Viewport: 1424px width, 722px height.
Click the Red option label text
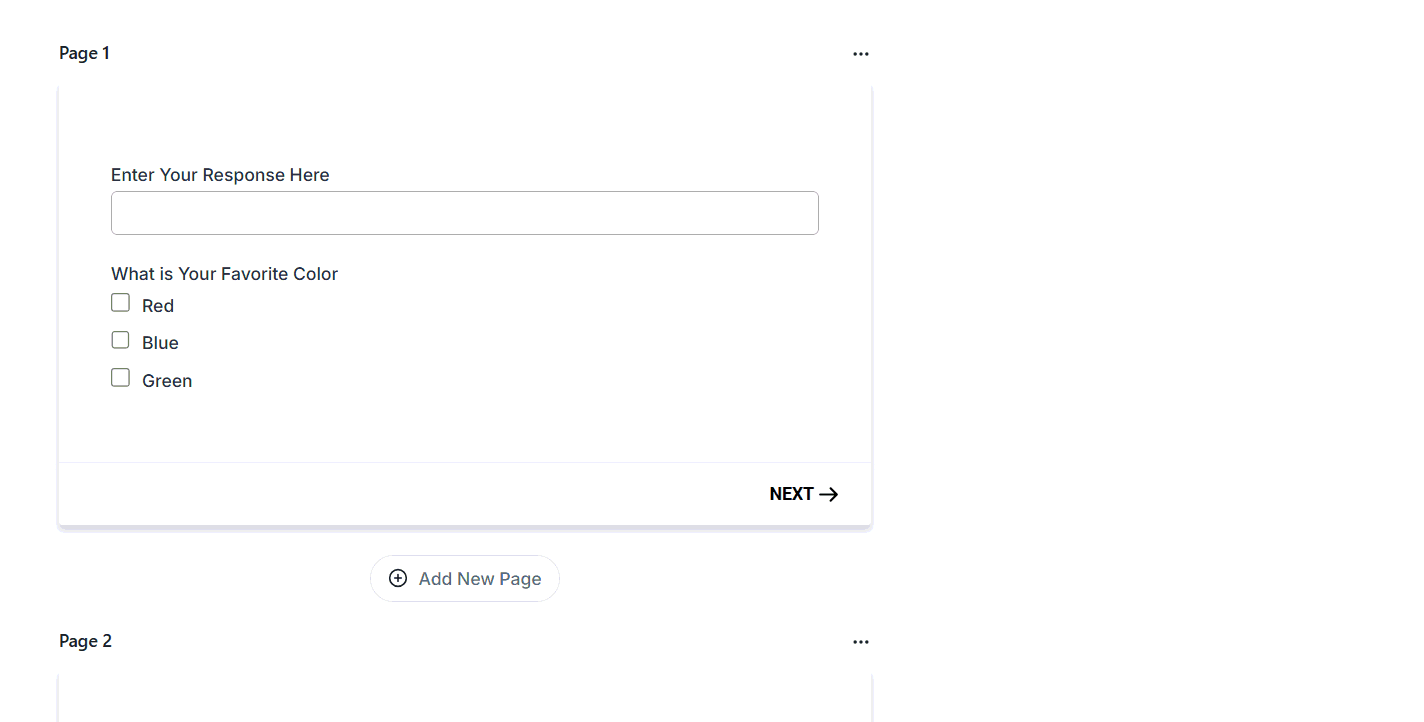tap(158, 306)
